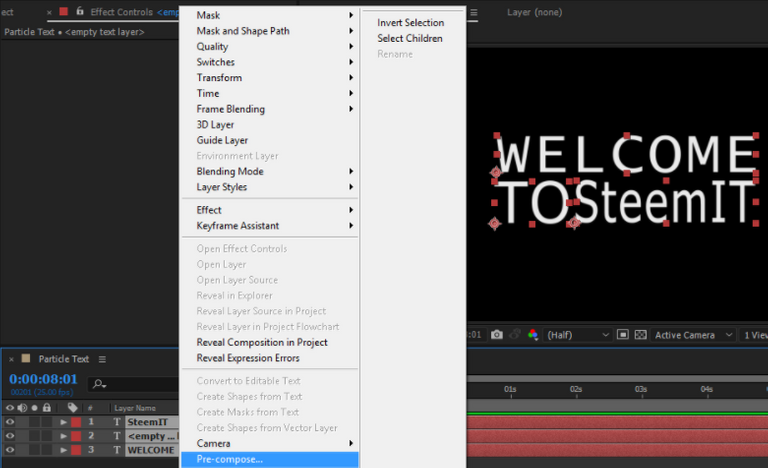Open the Effect menu entry
Screen dimensions: 768x468
pyautogui.click(x=270, y=210)
